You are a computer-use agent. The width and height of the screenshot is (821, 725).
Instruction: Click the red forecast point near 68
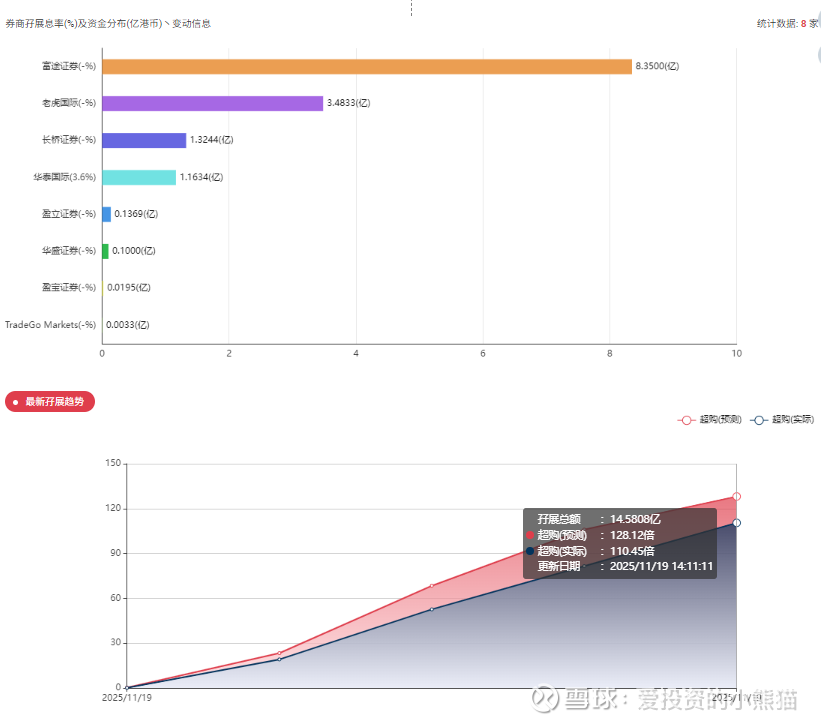click(431, 586)
